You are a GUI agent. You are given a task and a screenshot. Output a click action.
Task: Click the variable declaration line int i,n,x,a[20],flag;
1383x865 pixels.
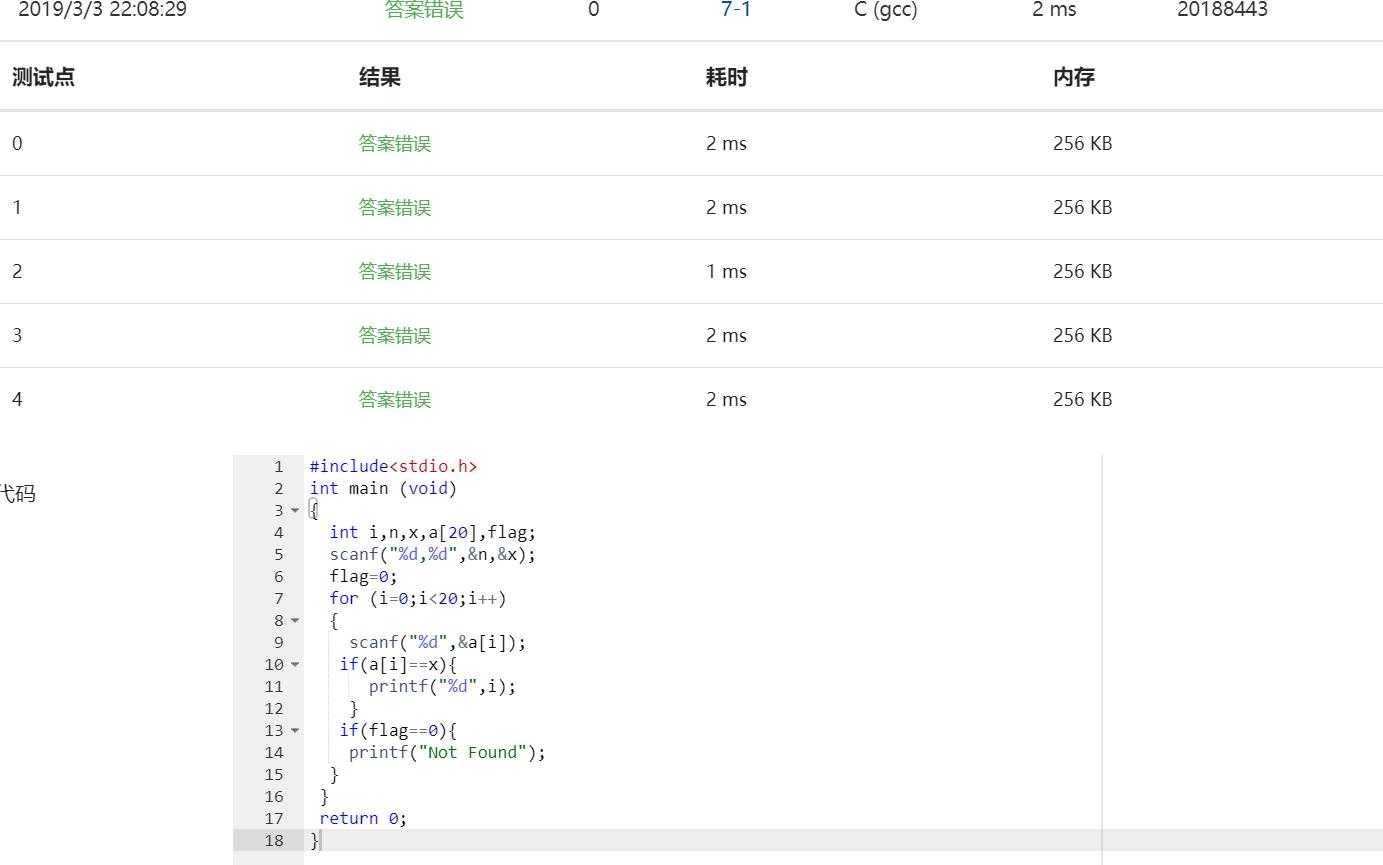click(433, 532)
